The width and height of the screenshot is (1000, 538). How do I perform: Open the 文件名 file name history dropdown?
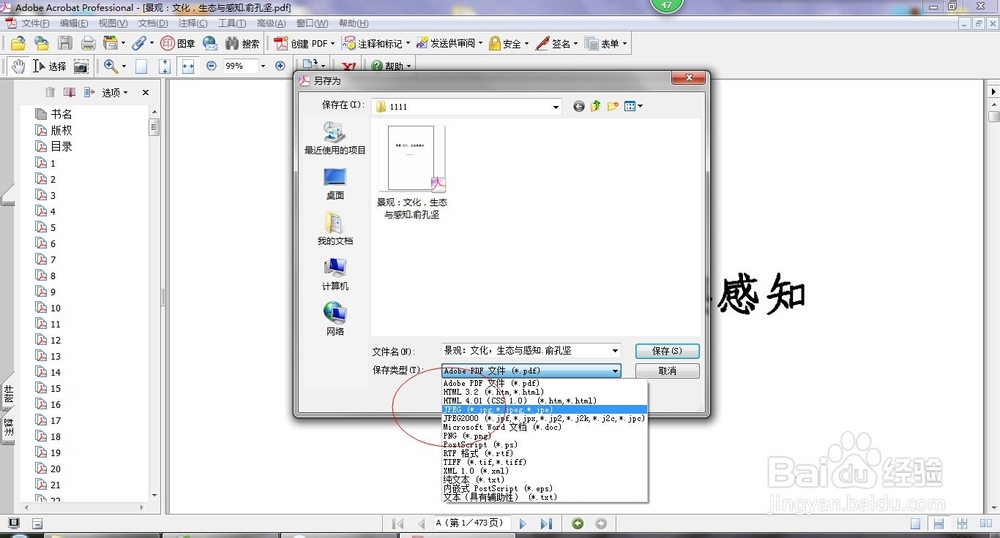(615, 351)
